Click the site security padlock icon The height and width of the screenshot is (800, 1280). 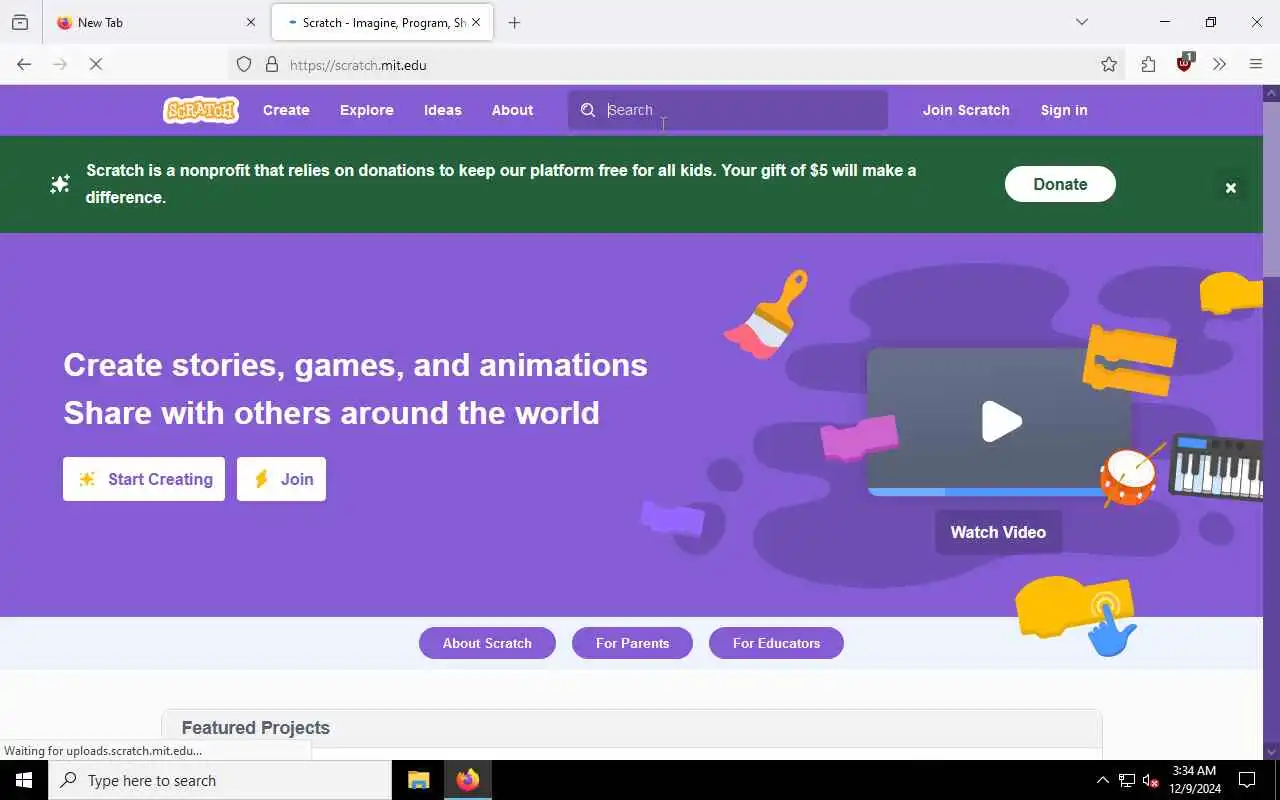pos(271,65)
